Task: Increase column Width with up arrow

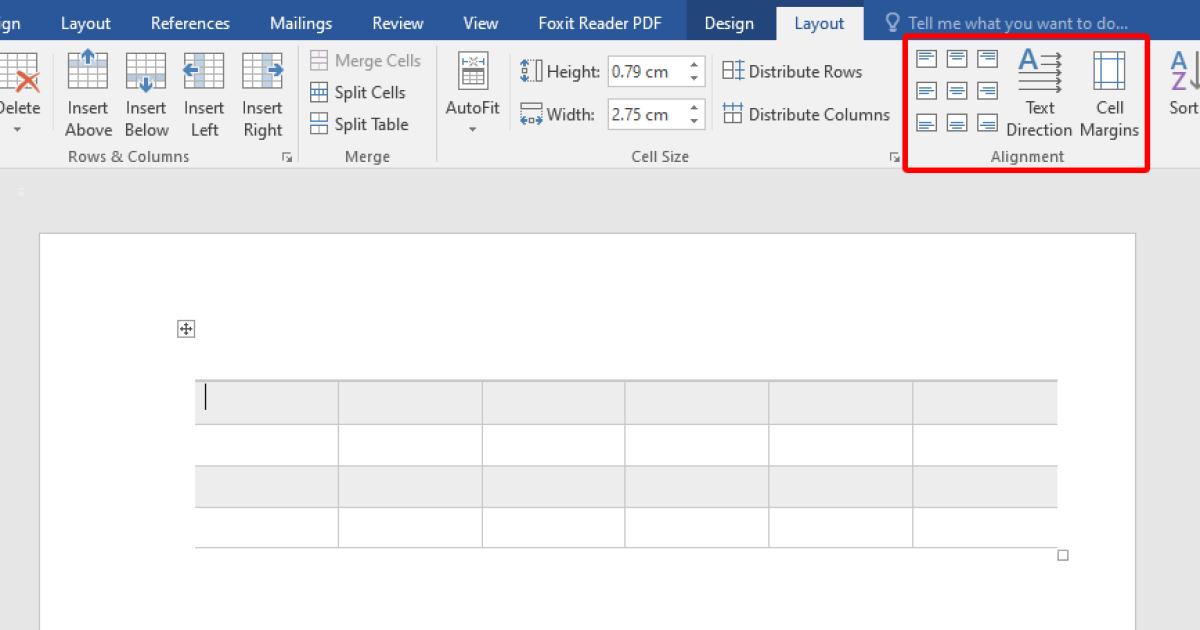Action: [694, 107]
